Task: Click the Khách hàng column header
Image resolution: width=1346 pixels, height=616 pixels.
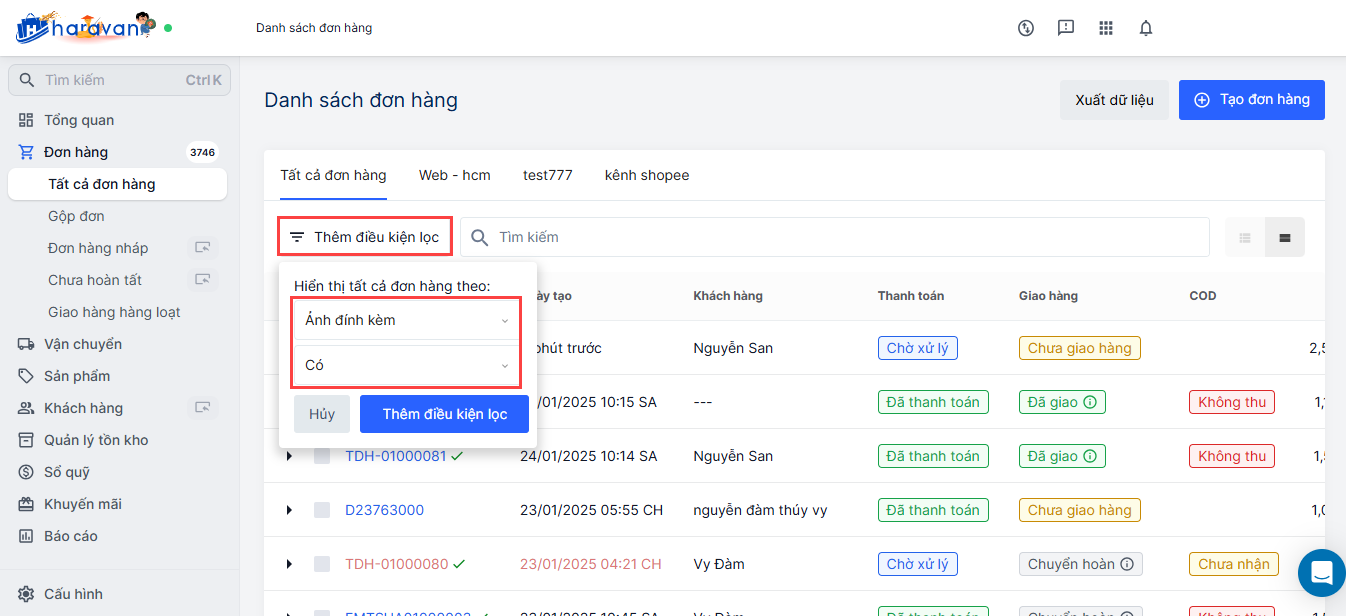Action: click(x=728, y=296)
